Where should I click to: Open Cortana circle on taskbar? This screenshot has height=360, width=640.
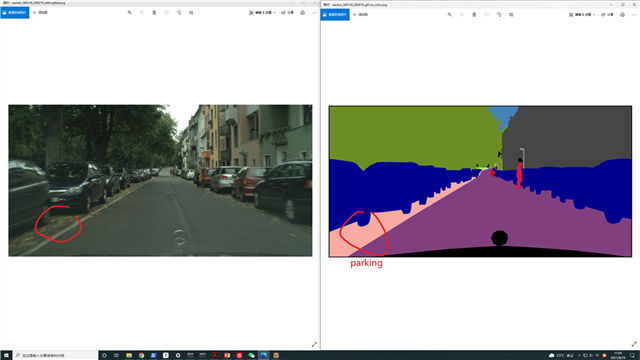pos(104,356)
